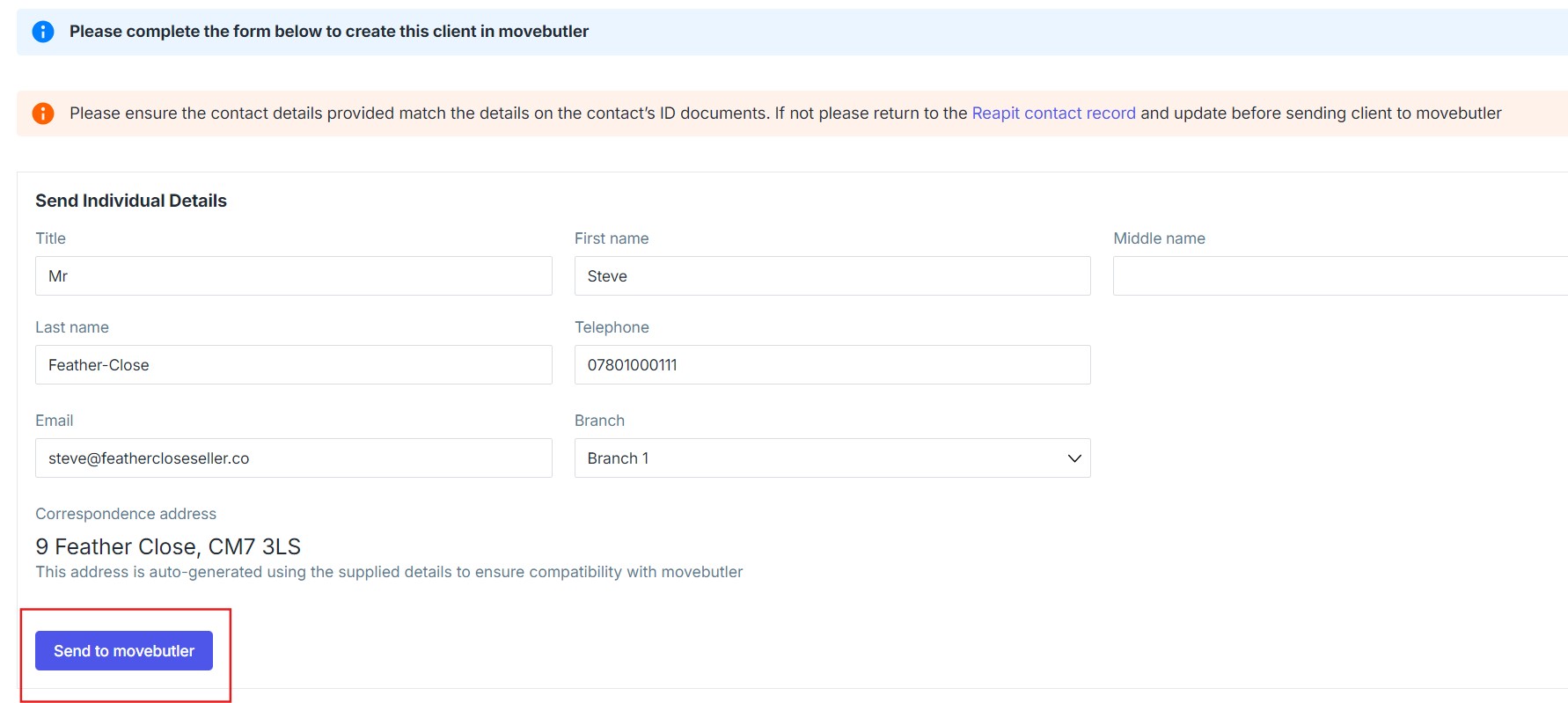The width and height of the screenshot is (1568, 703).
Task: Click the blue info icon
Action: pyautogui.click(x=43, y=32)
